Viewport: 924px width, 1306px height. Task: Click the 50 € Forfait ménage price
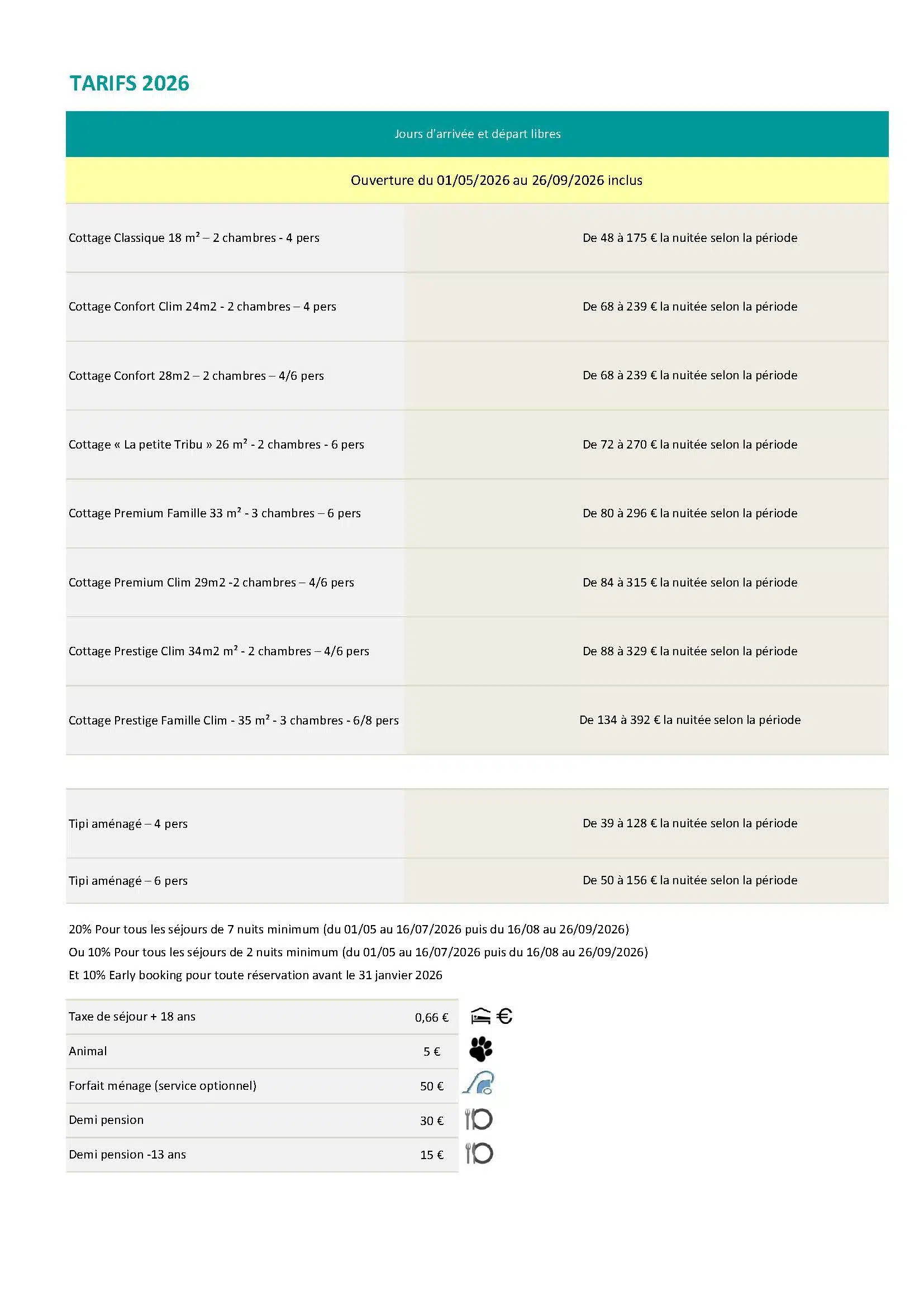click(x=431, y=1086)
